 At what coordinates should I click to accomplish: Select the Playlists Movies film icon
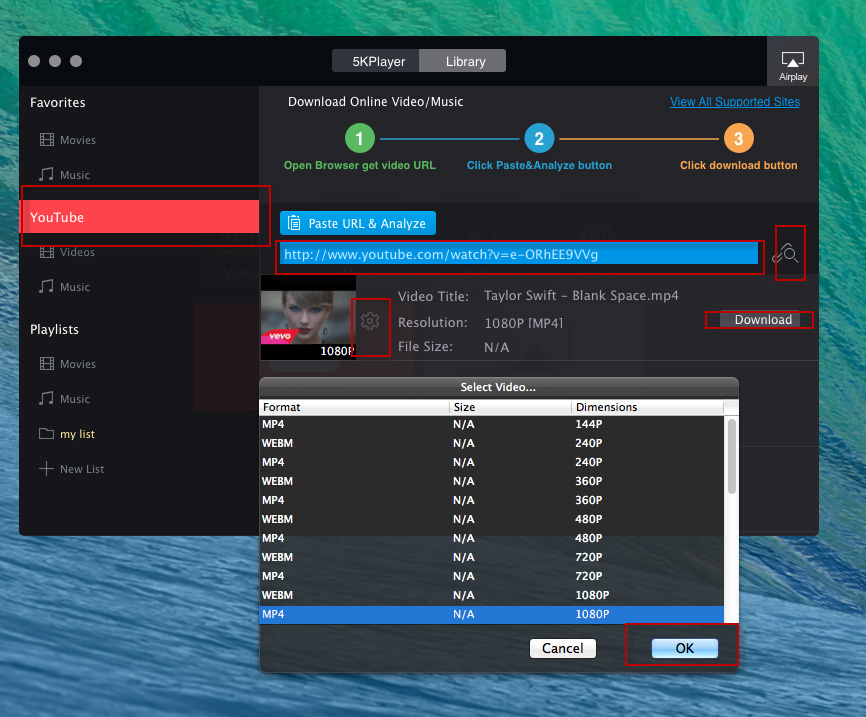click(47, 363)
